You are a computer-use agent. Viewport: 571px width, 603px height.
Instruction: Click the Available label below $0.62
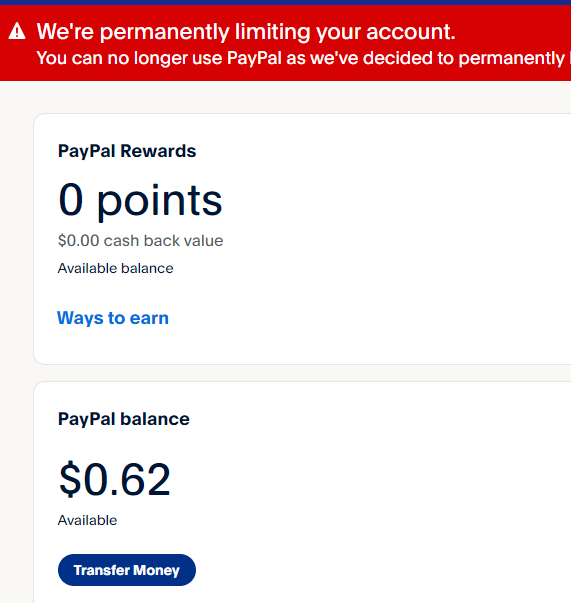click(x=87, y=520)
